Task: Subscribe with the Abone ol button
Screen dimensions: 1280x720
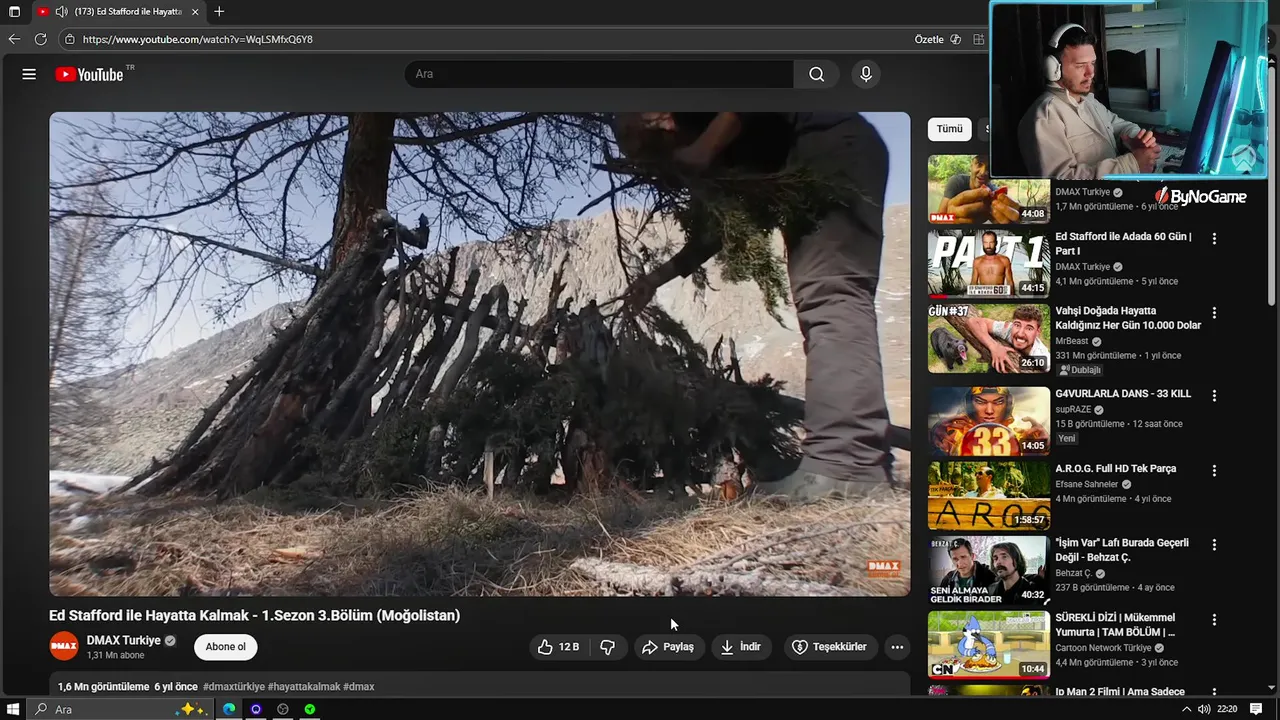Action: coord(225,647)
